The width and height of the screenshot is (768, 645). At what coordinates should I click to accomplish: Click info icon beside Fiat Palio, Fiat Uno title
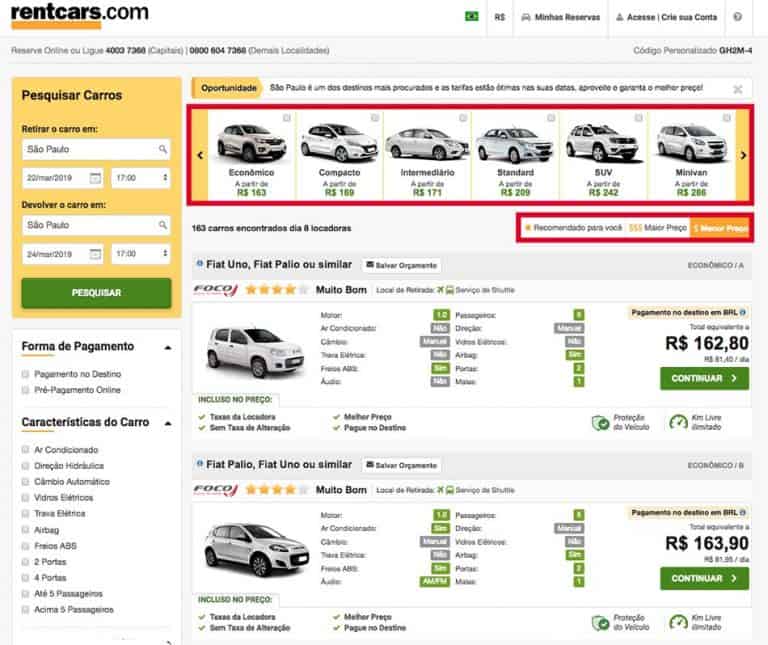click(x=200, y=463)
